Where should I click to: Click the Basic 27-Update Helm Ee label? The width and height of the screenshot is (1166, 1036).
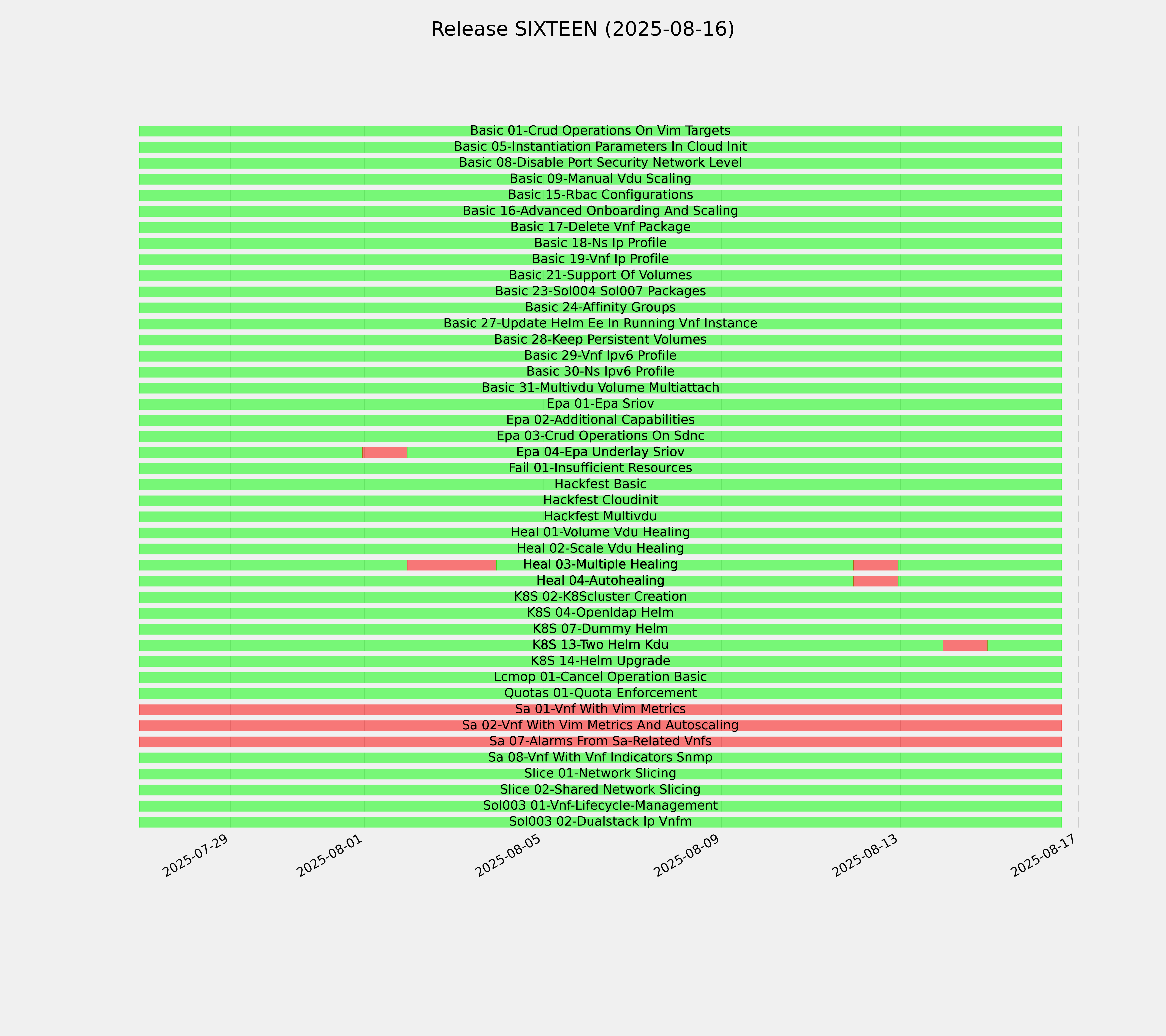coord(600,323)
